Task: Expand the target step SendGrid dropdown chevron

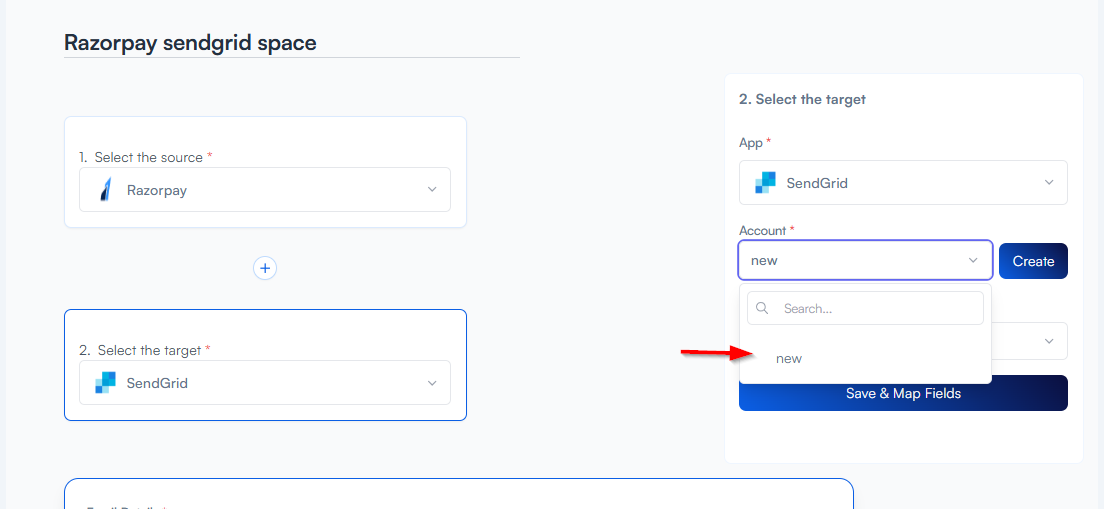Action: [432, 383]
